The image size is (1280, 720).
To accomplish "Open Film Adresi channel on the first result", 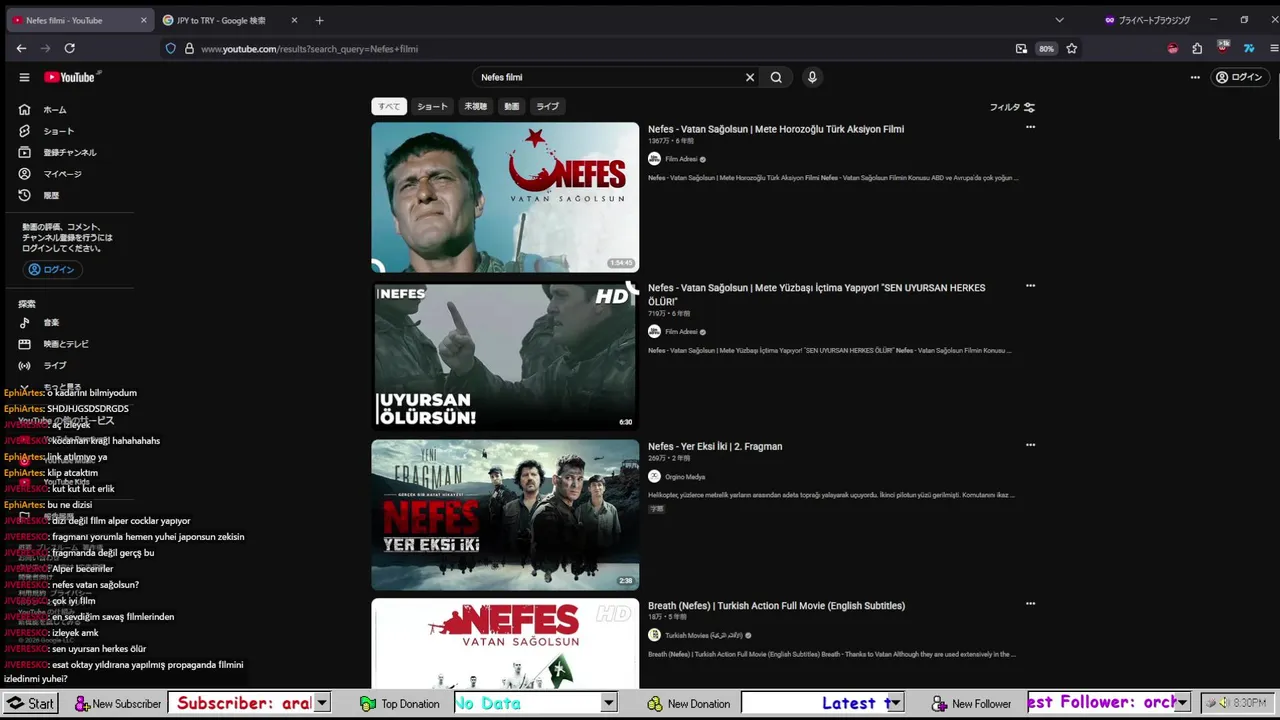I will (x=681, y=159).
